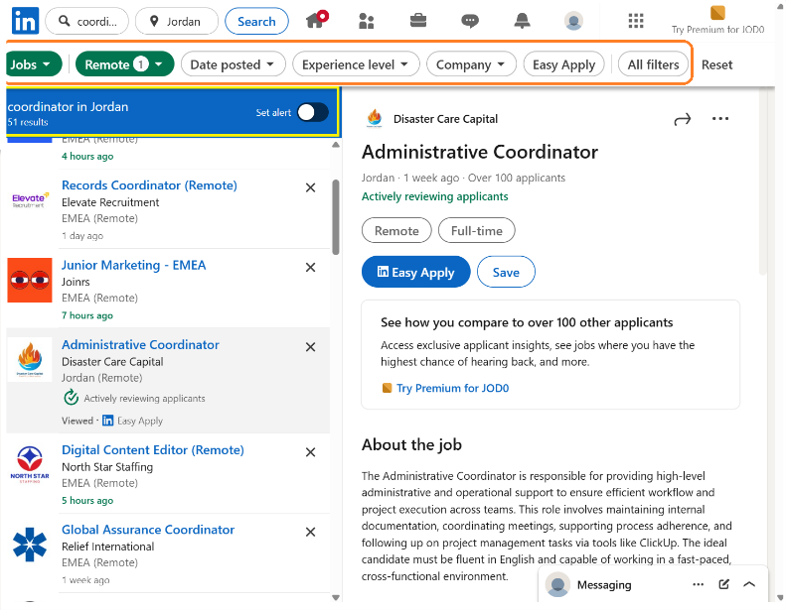Open the Remote filter dropdown
The image size is (786, 610).
[124, 65]
